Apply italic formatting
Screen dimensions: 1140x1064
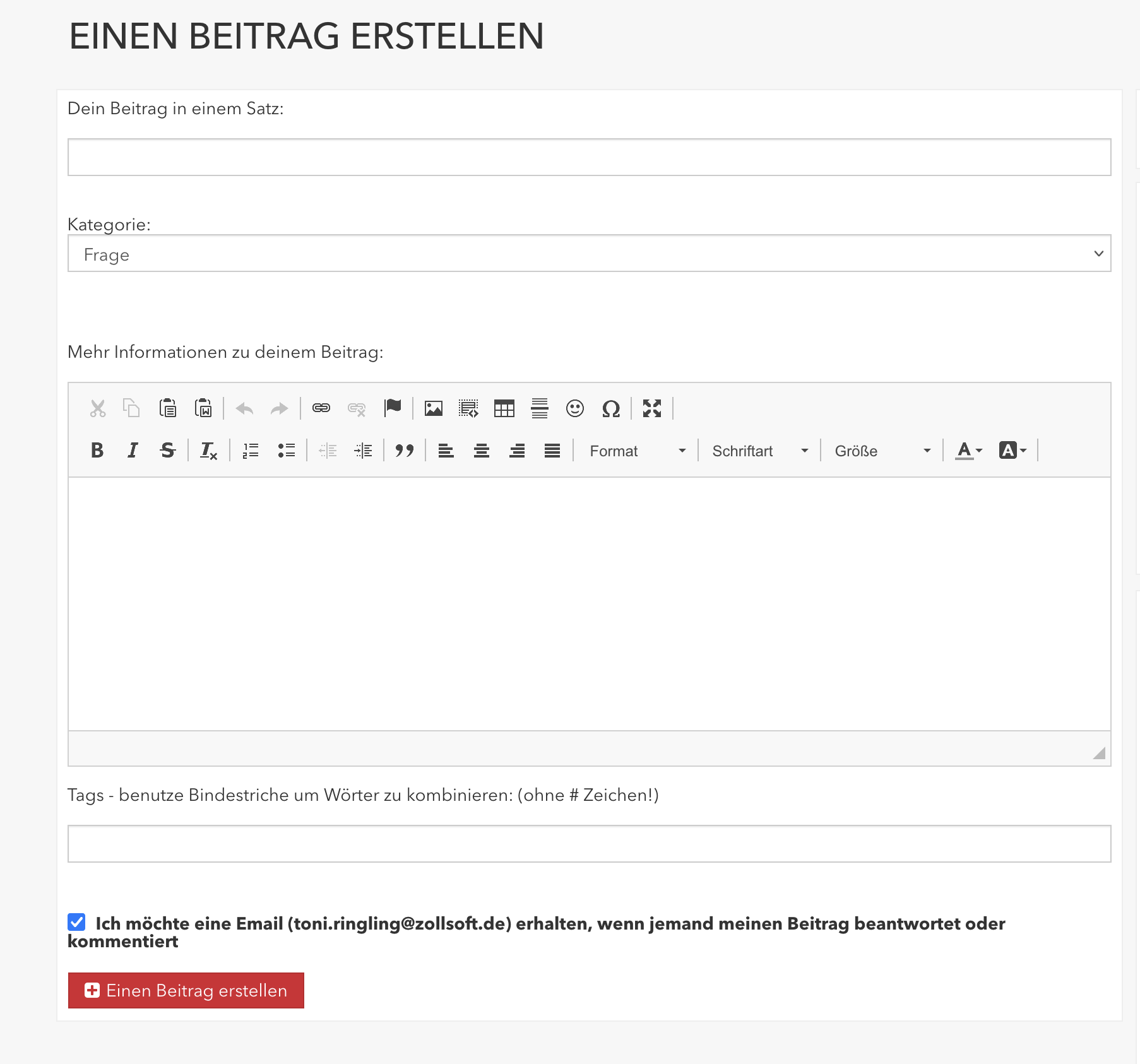pos(133,451)
